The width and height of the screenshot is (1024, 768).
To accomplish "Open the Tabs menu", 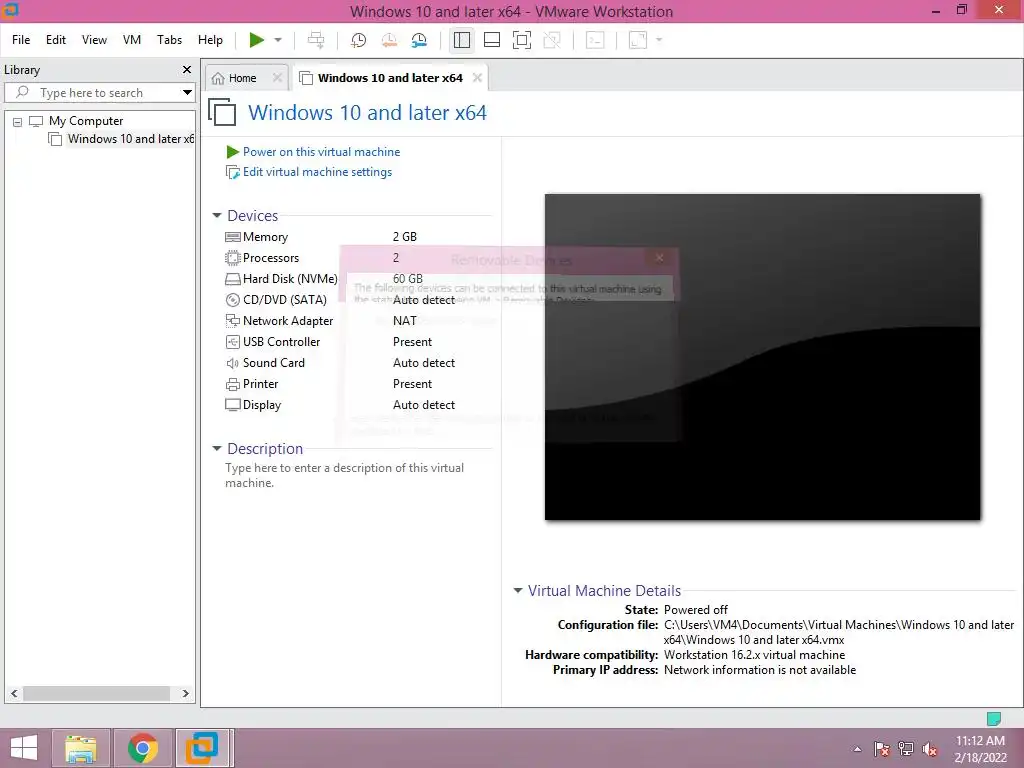I will [x=169, y=40].
